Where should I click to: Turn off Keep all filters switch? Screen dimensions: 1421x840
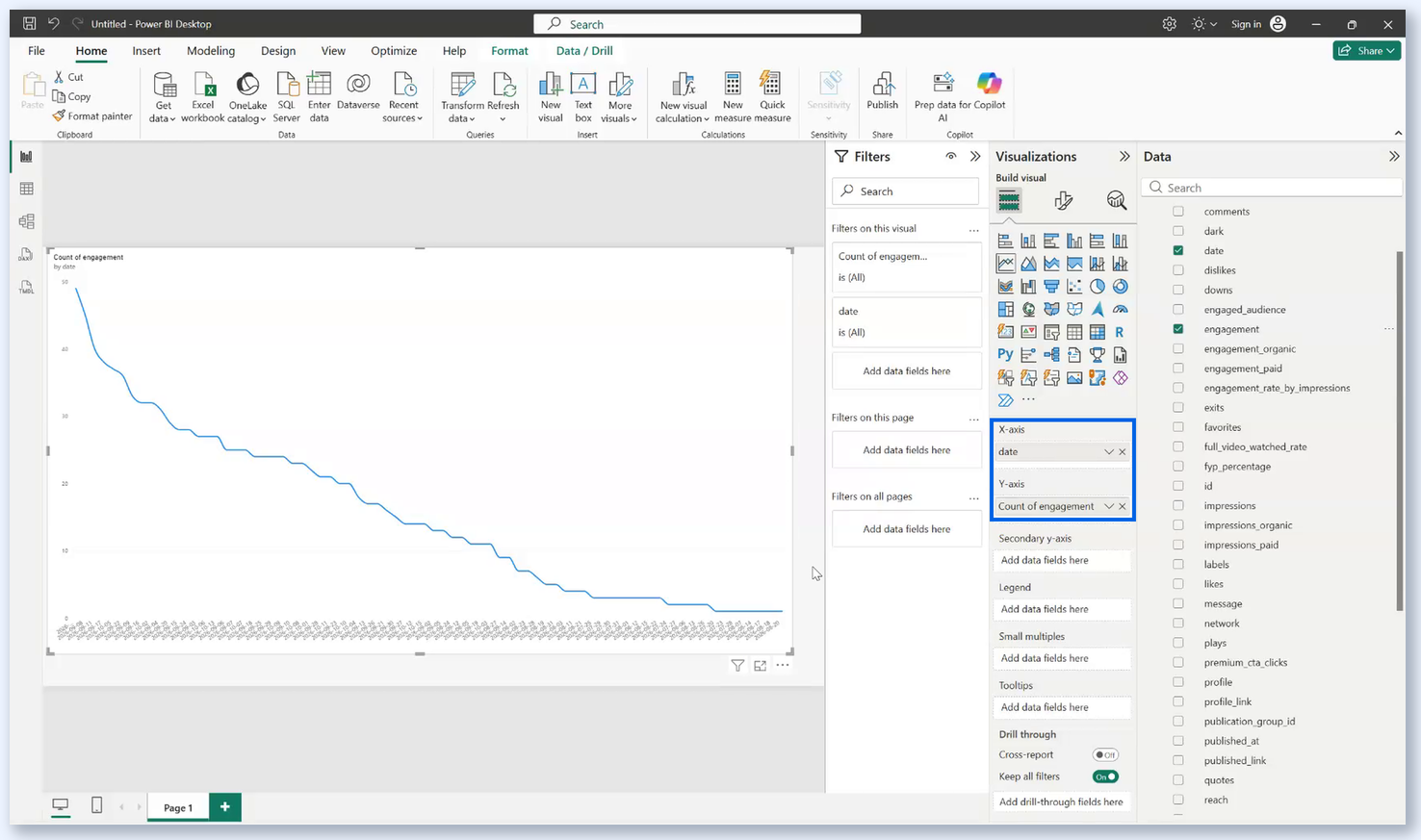pyautogui.click(x=1105, y=776)
